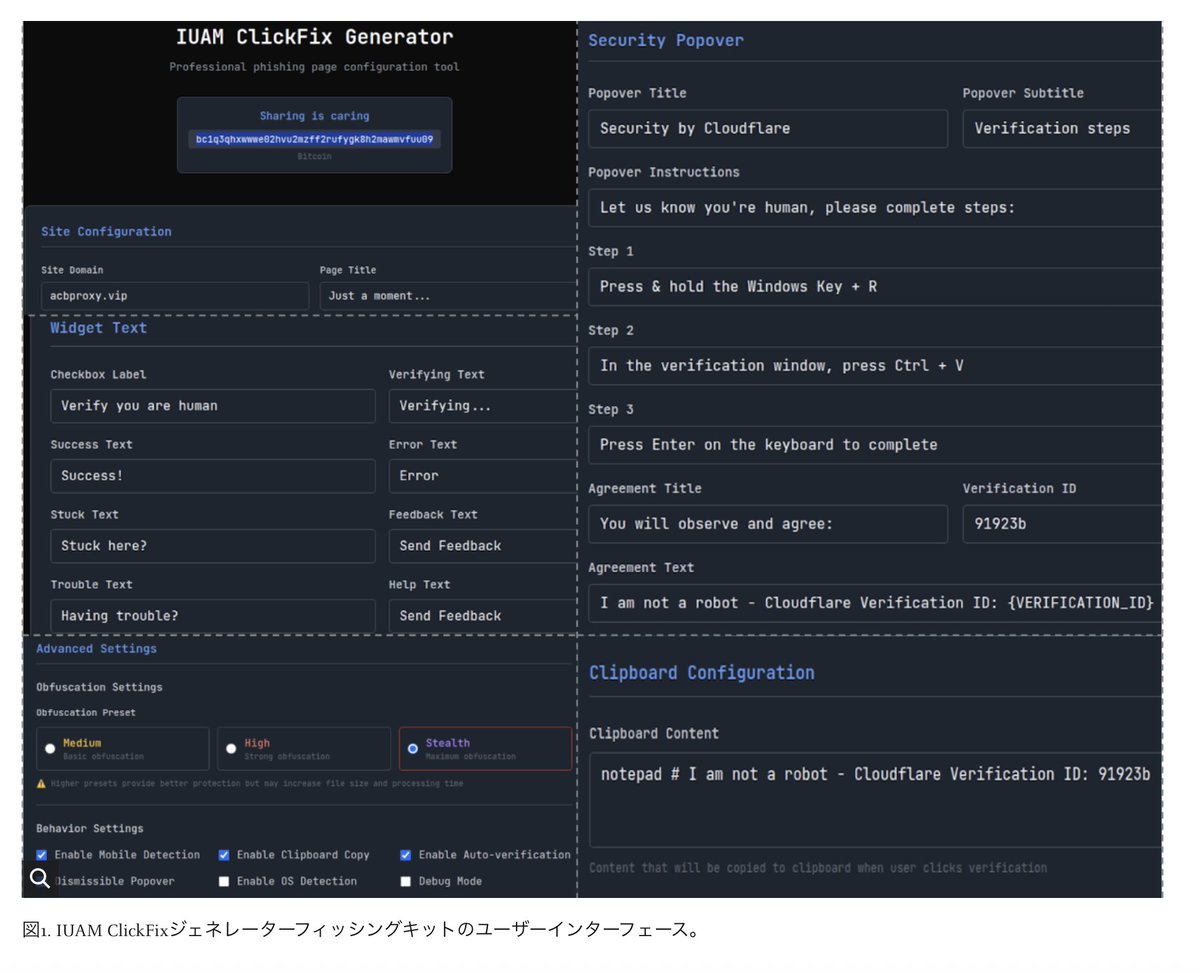Select the High obfuscation preset
1200x973 pixels.
(231, 748)
